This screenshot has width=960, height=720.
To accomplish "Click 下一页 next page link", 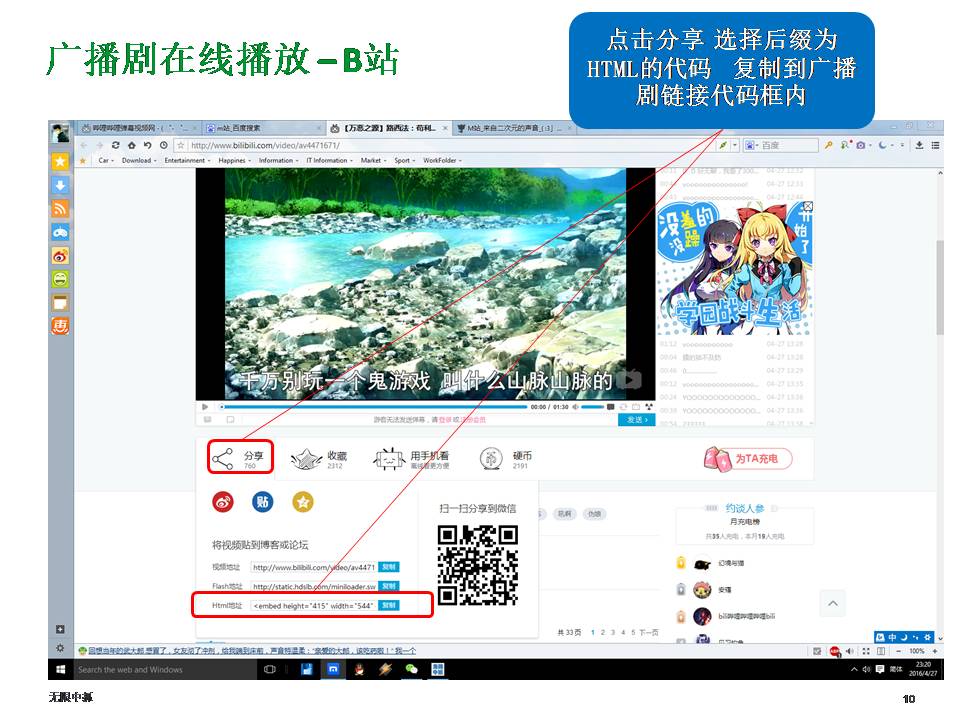I will 648,632.
